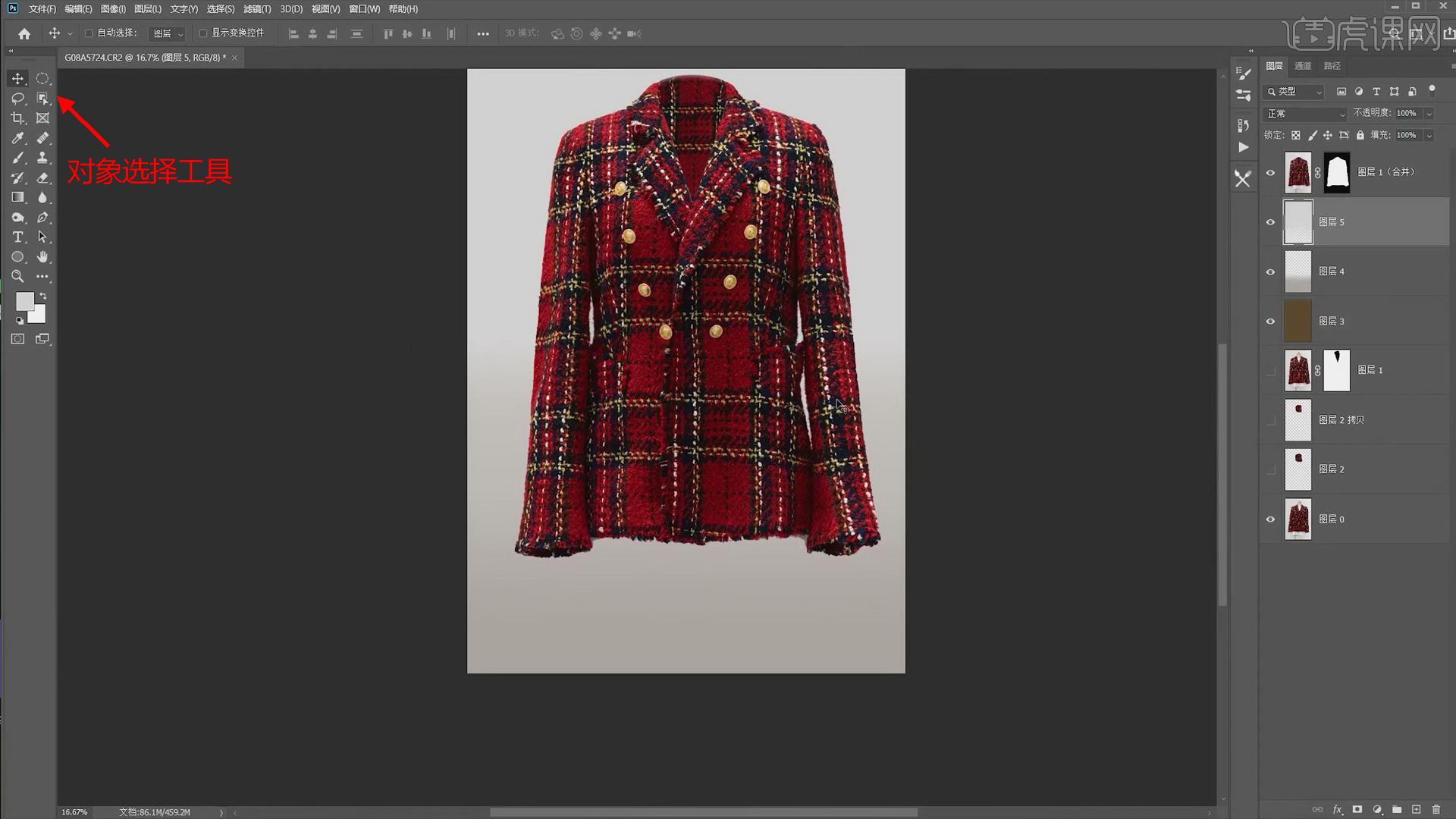1456x819 pixels.
Task: Select the Horizontal Type tool
Action: click(17, 237)
